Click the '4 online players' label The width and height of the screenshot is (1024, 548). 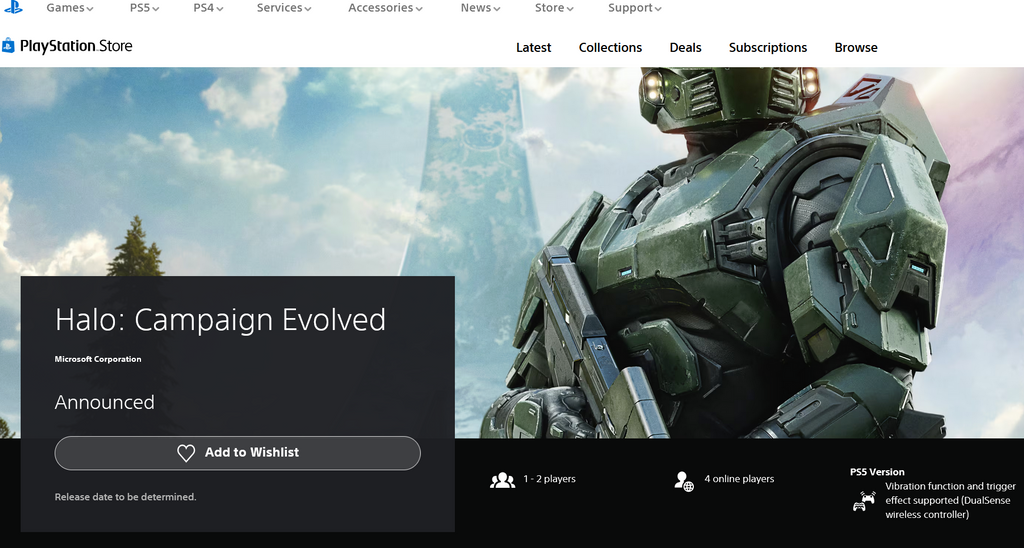(739, 479)
